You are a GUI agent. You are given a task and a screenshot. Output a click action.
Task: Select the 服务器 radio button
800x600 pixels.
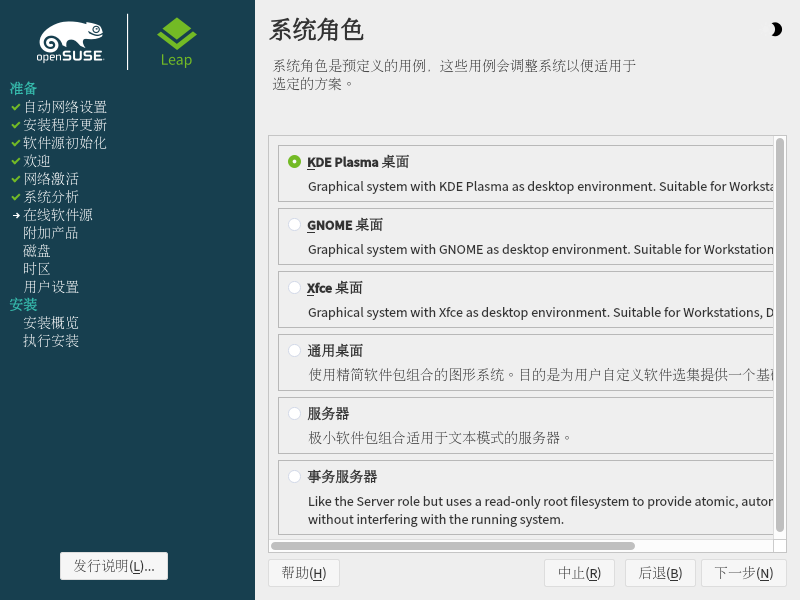click(x=294, y=414)
